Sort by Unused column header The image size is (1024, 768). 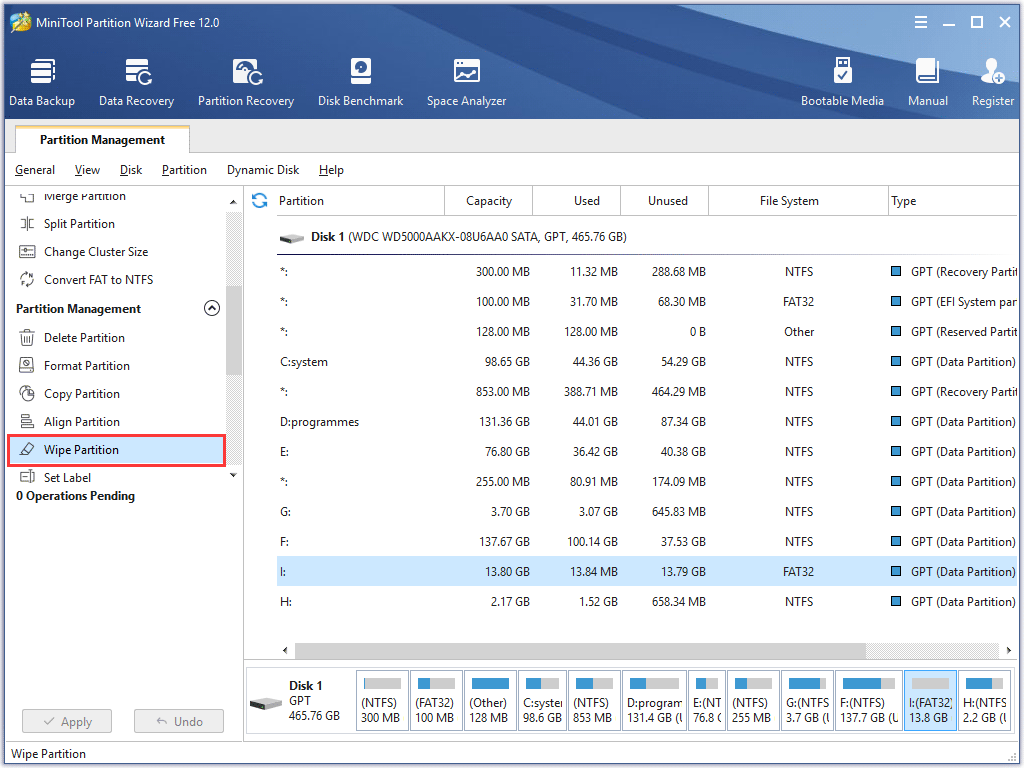(665, 201)
